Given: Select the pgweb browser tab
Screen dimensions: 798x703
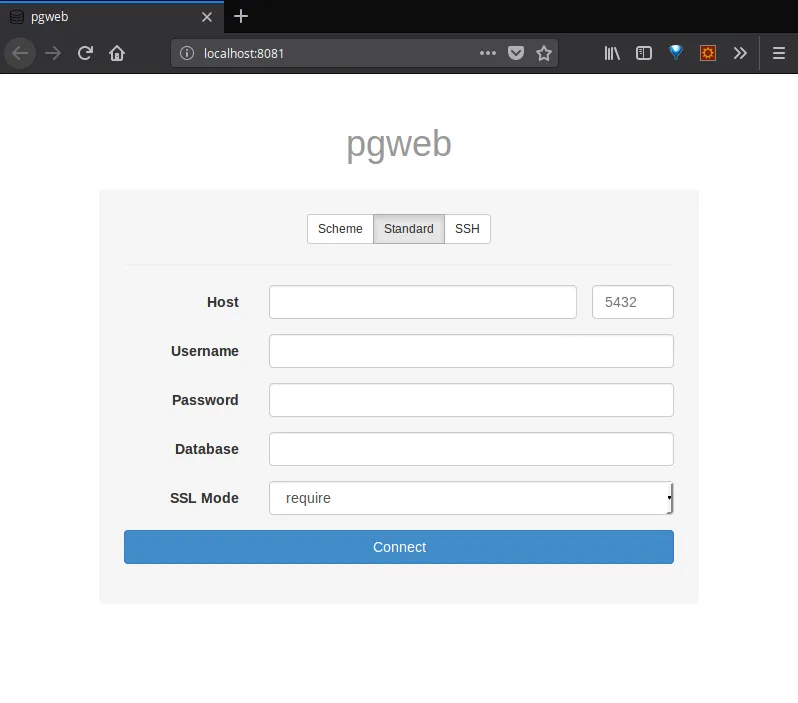Looking at the screenshot, I should pyautogui.click(x=112, y=17).
